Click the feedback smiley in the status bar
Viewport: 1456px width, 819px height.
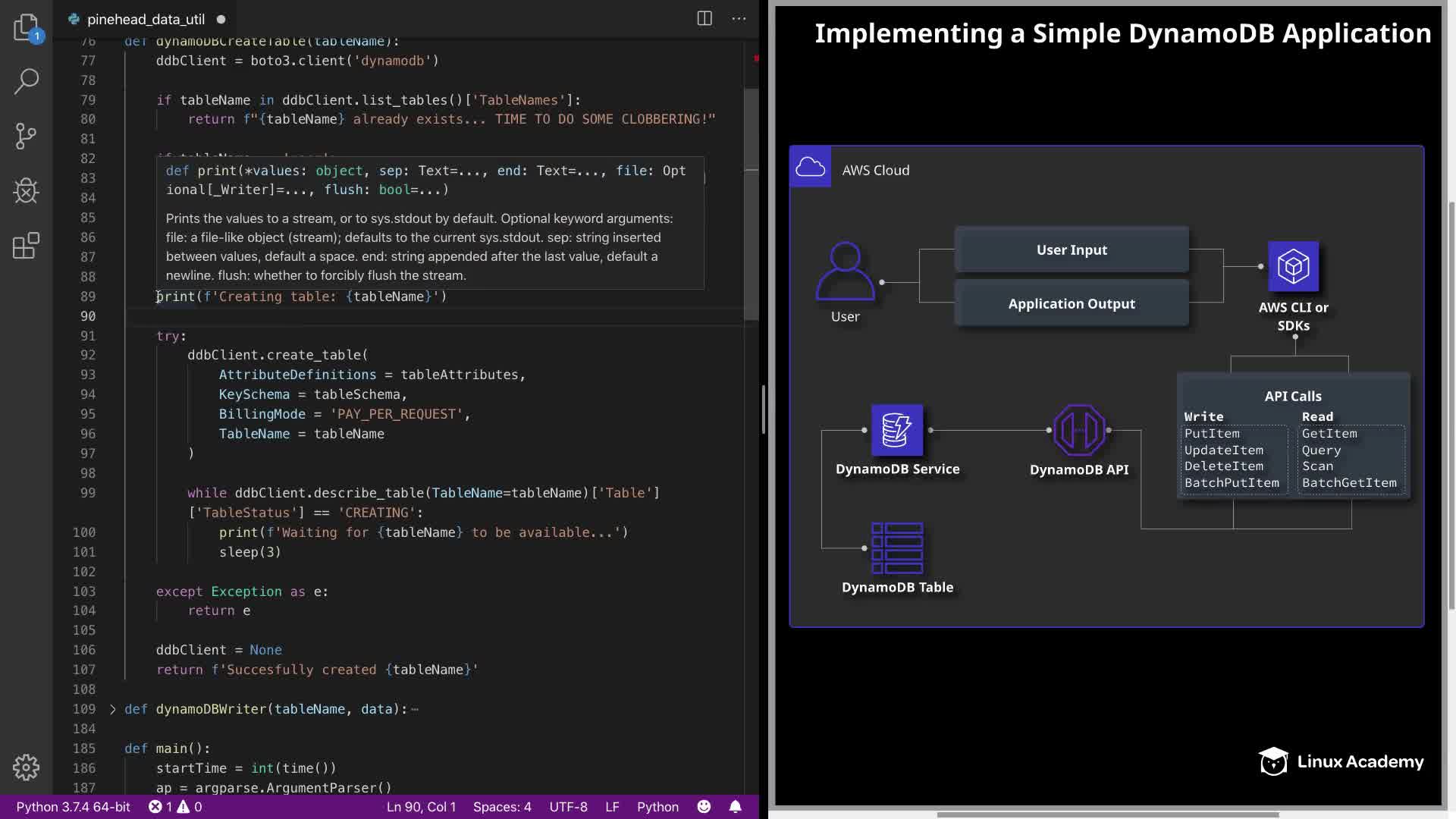click(704, 807)
